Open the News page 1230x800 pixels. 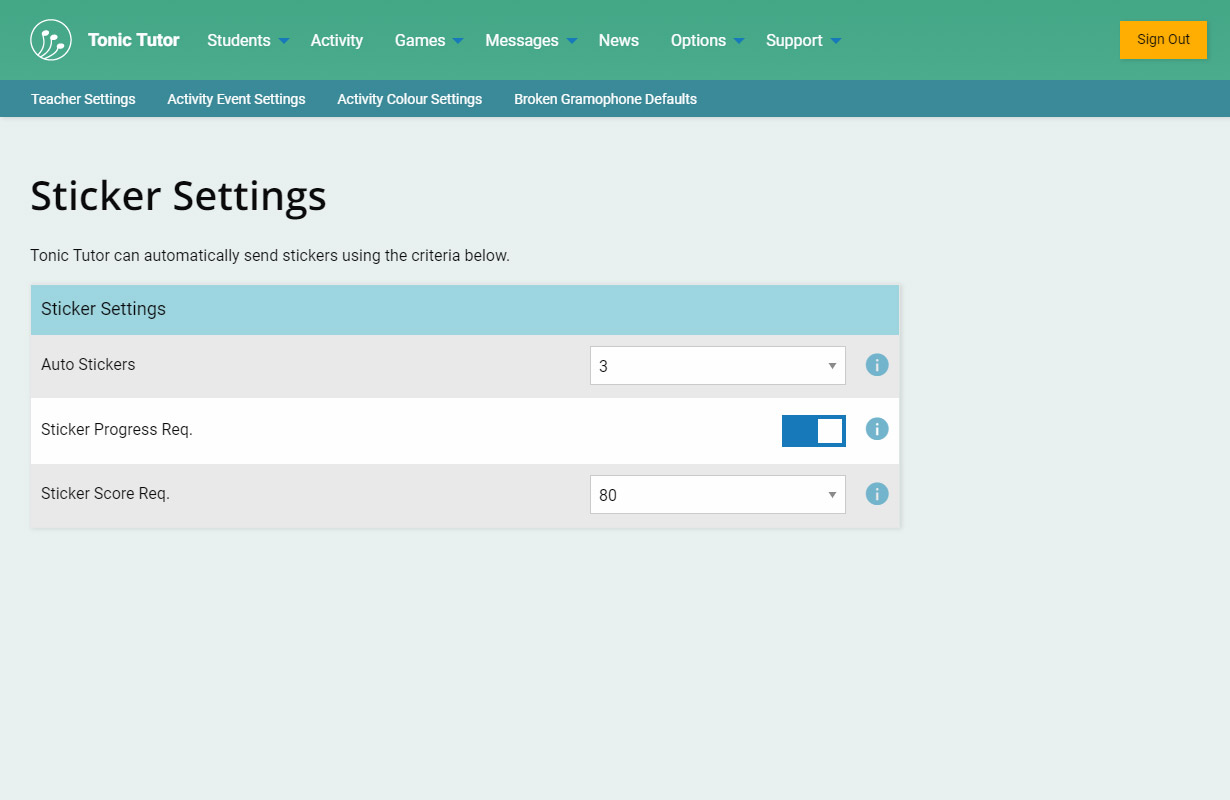pos(619,40)
